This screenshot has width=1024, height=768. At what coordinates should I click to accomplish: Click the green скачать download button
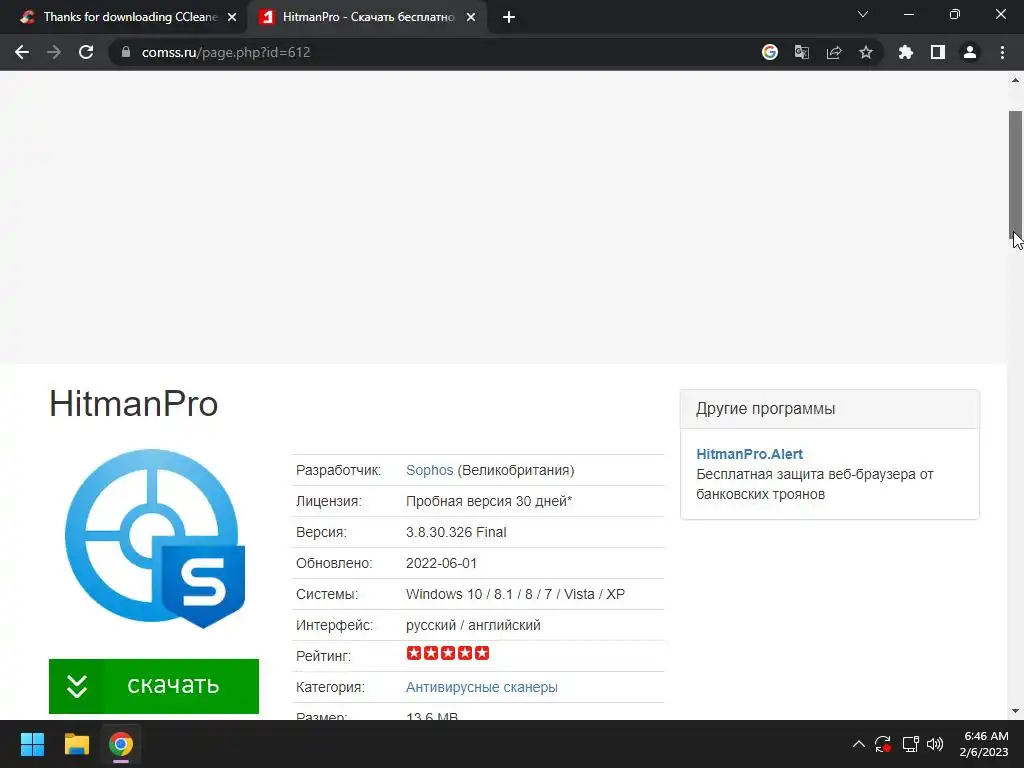[153, 686]
